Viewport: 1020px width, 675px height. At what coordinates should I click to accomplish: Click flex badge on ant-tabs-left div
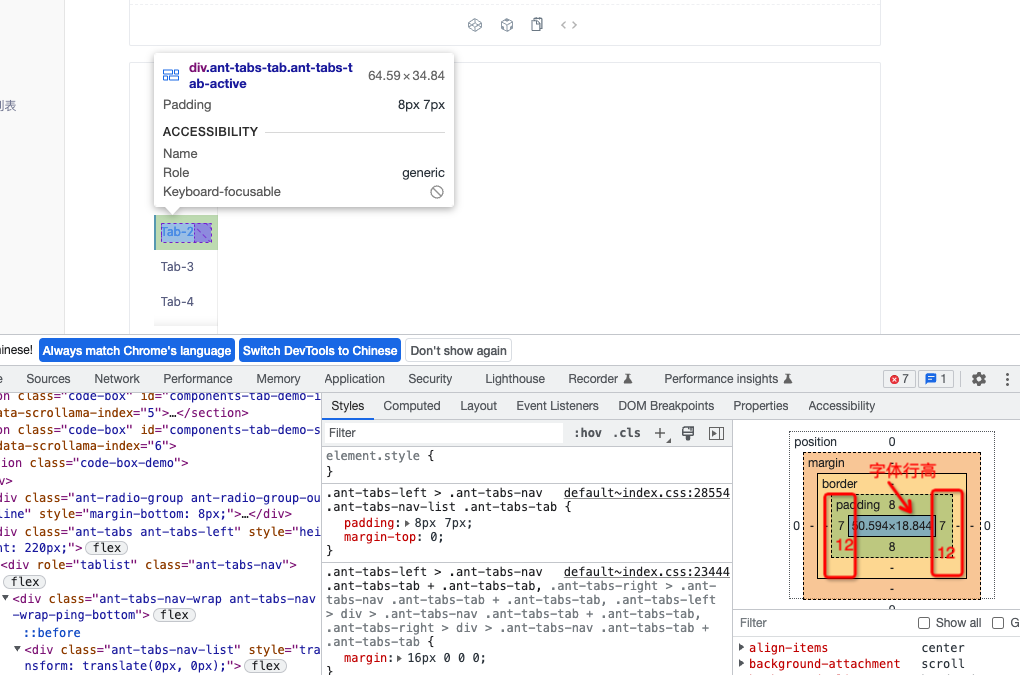tap(106, 548)
